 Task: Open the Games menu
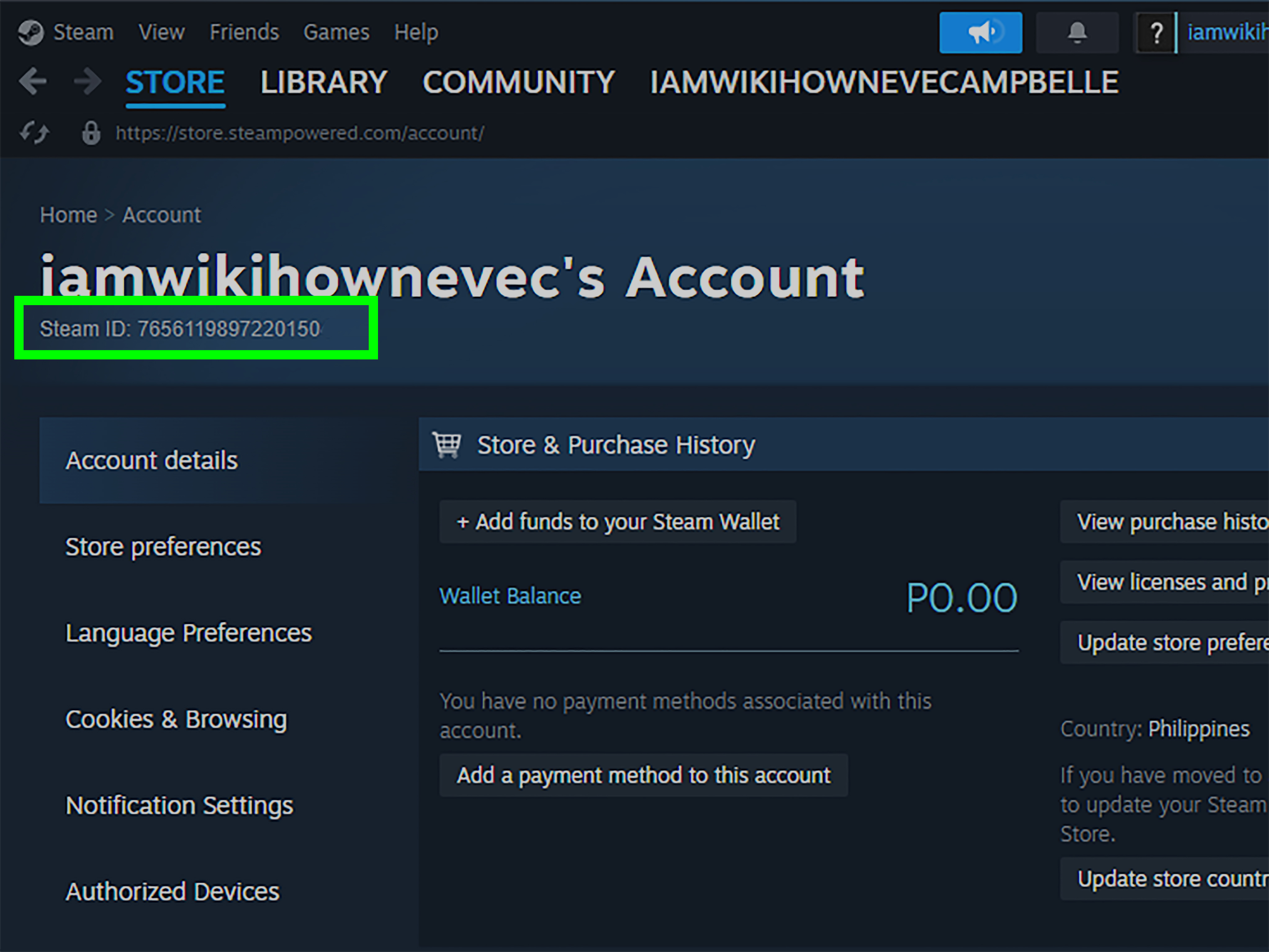coord(337,32)
